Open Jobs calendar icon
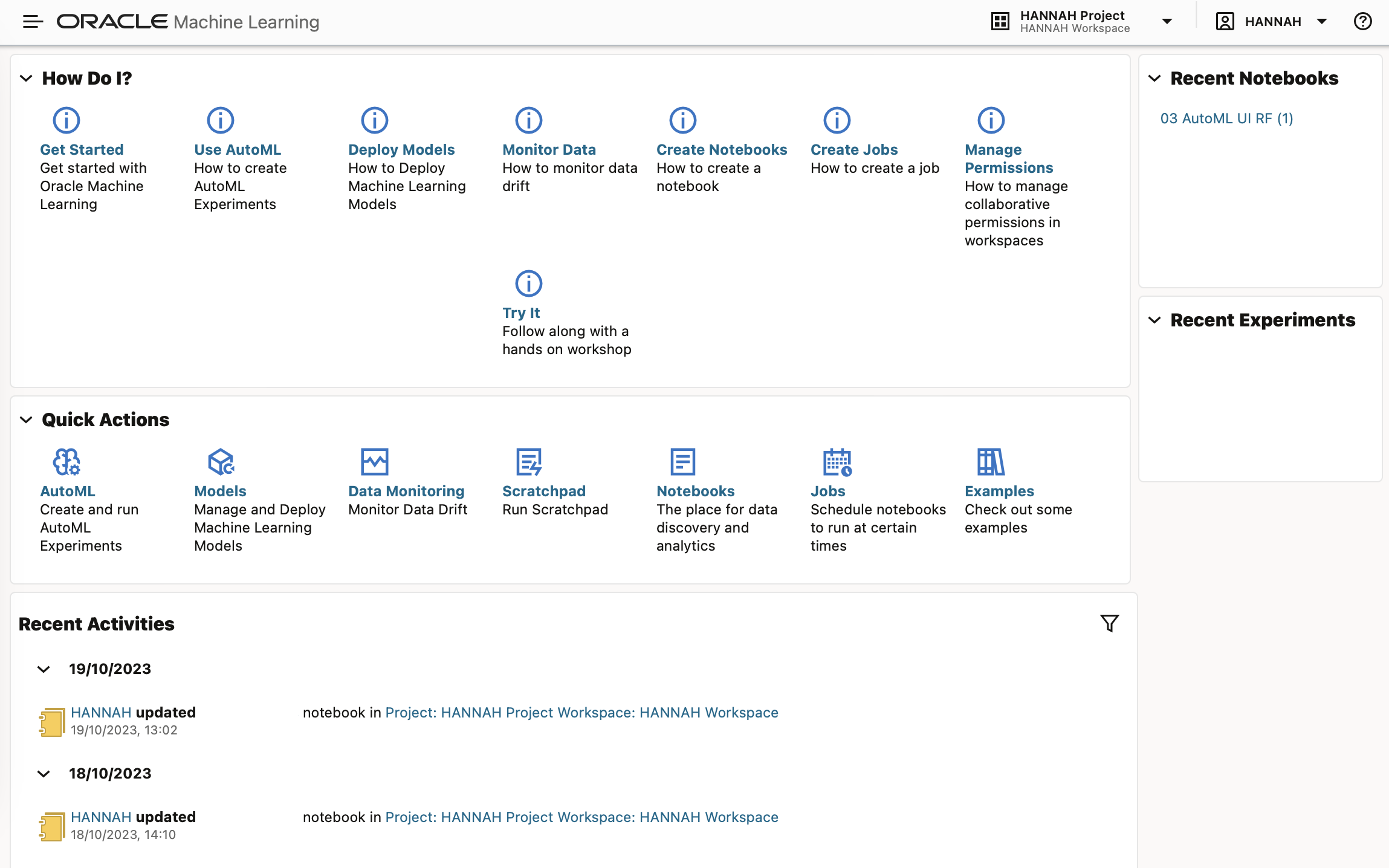1389x868 pixels. pyautogui.click(x=837, y=462)
